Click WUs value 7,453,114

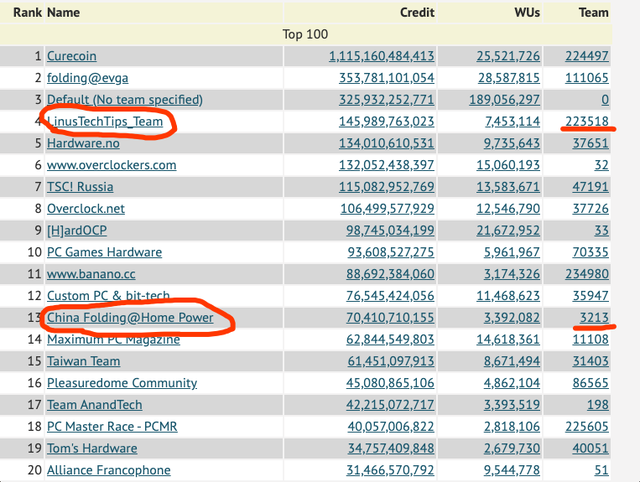(513, 121)
